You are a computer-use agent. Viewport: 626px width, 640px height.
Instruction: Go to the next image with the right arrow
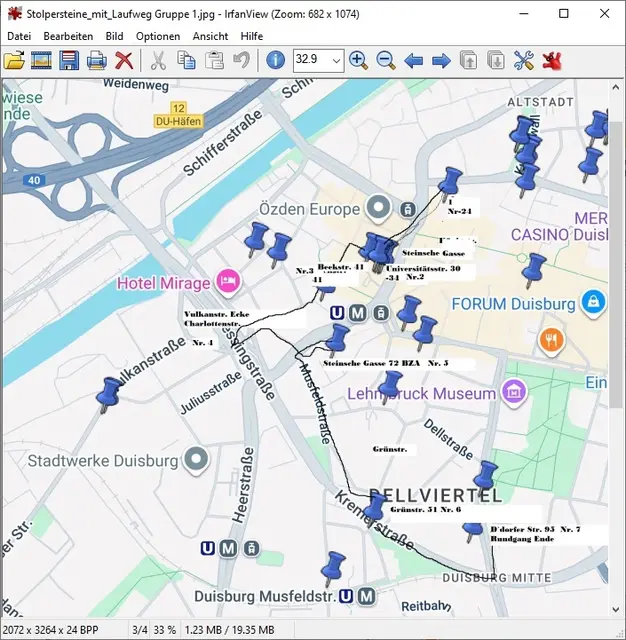coord(440,61)
